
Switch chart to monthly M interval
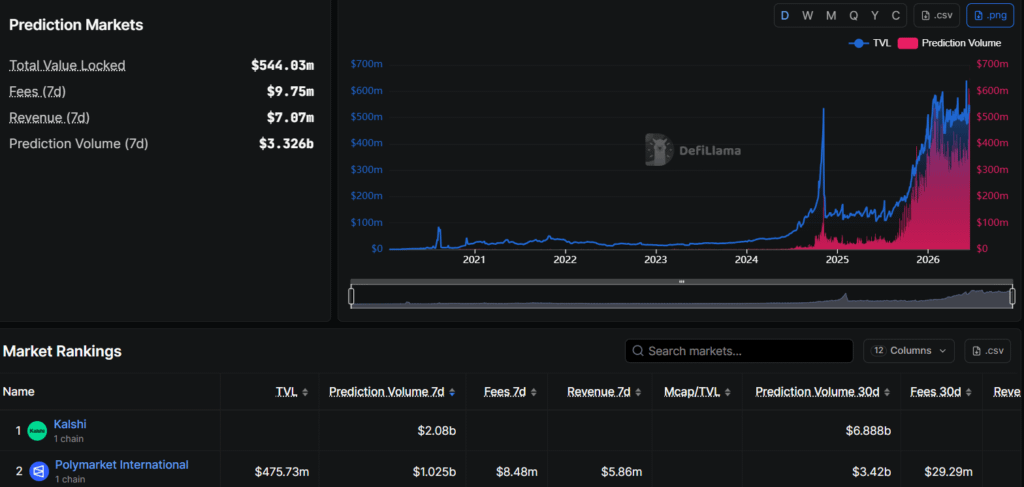click(x=831, y=16)
